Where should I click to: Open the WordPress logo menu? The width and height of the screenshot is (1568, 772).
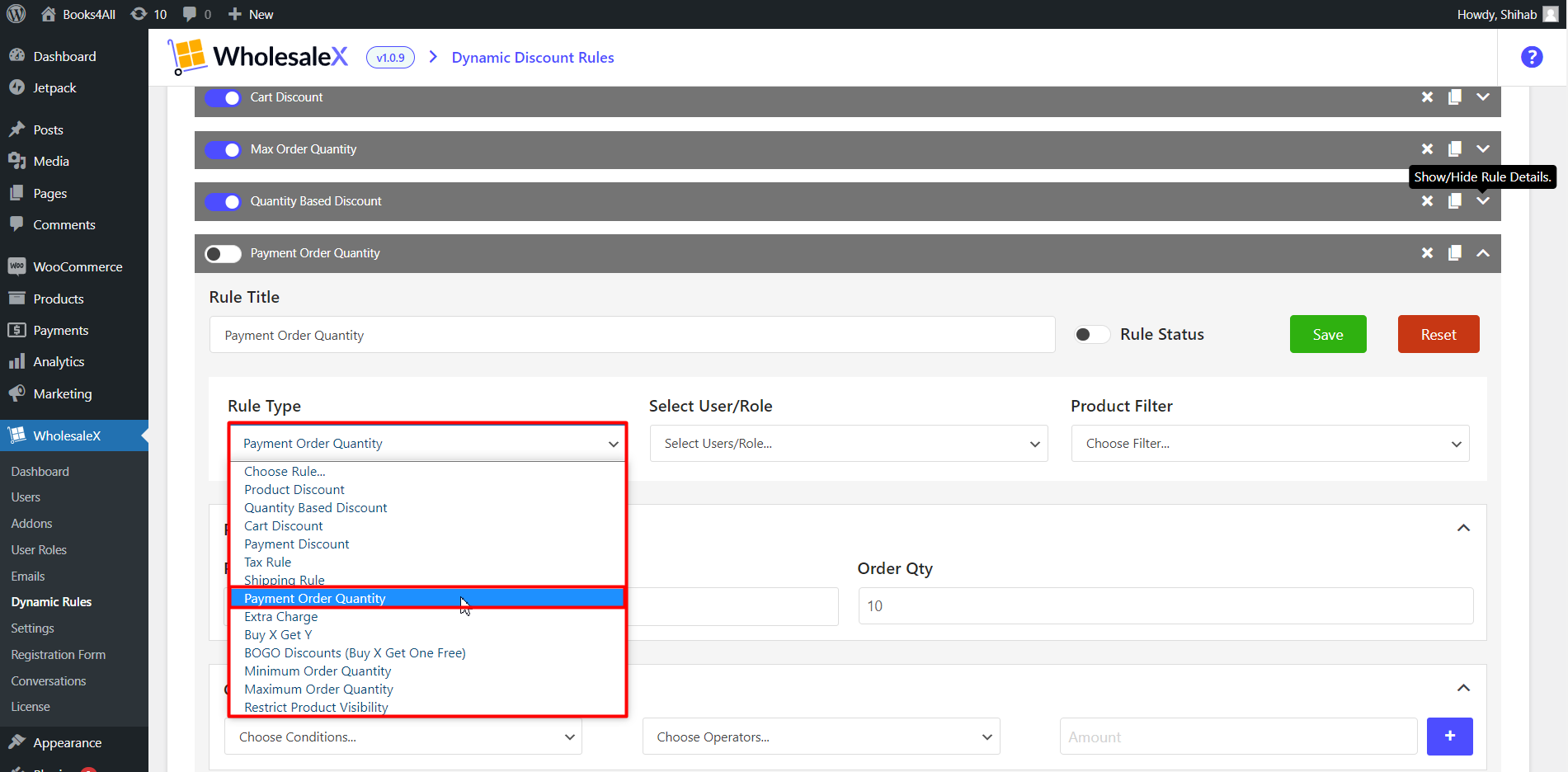tap(16, 14)
